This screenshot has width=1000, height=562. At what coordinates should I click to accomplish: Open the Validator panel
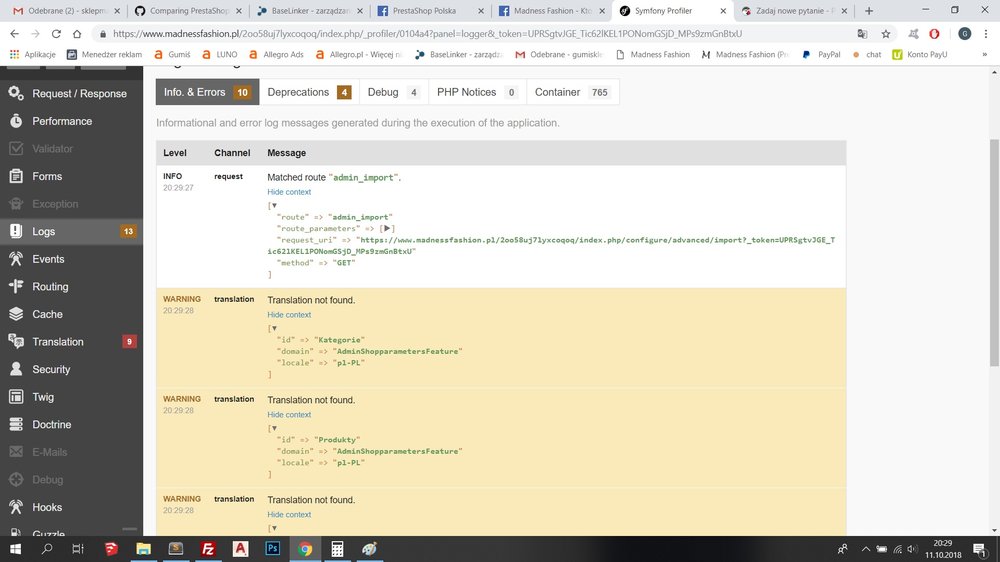[71, 149]
